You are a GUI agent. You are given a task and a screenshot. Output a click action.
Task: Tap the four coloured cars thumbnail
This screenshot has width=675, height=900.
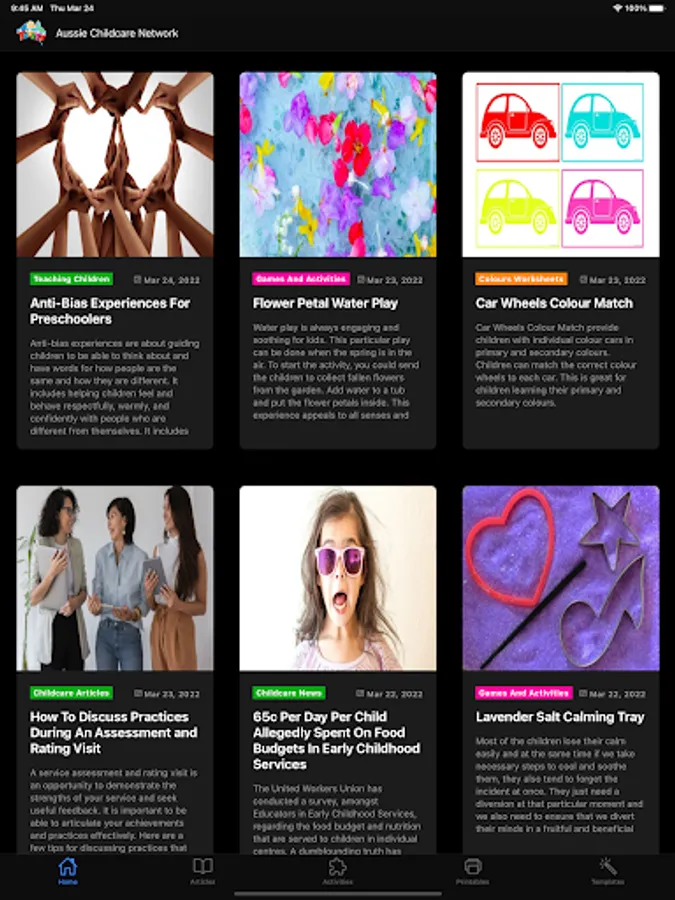(561, 164)
